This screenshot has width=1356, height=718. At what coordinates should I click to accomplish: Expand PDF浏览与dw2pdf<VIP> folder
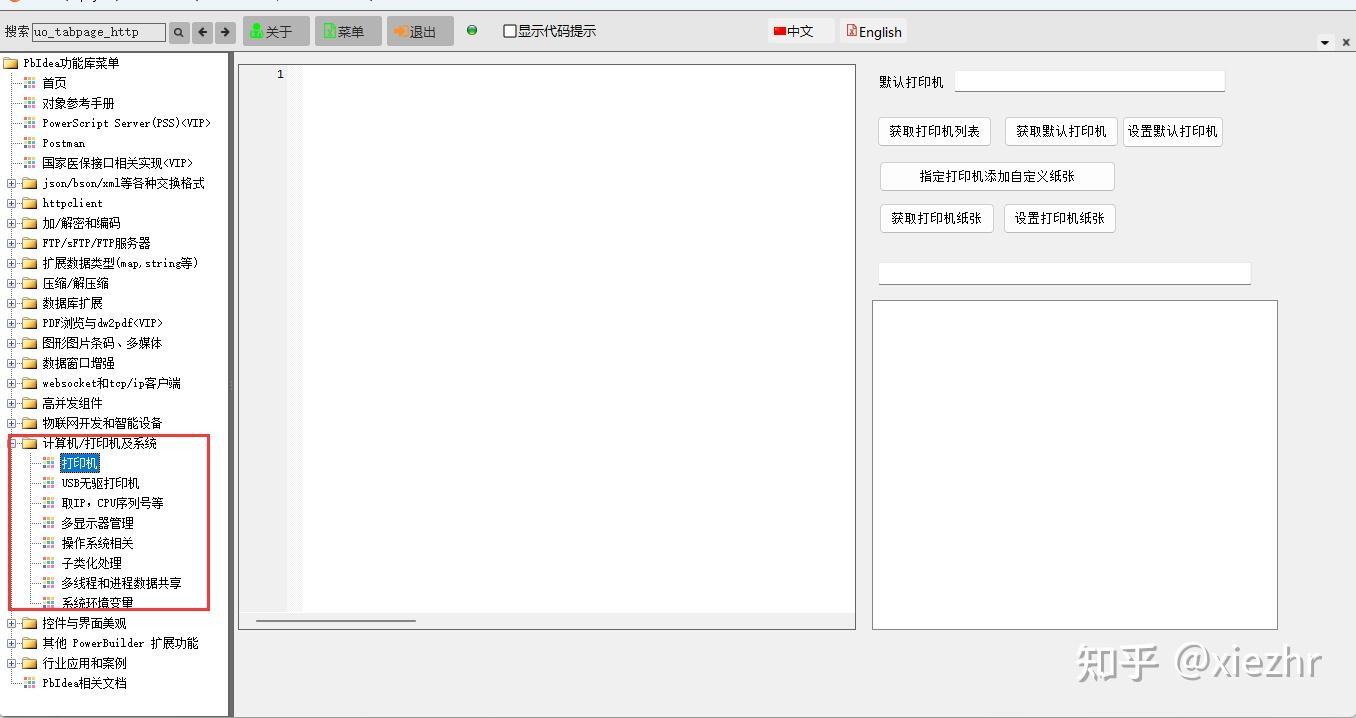pos(12,323)
